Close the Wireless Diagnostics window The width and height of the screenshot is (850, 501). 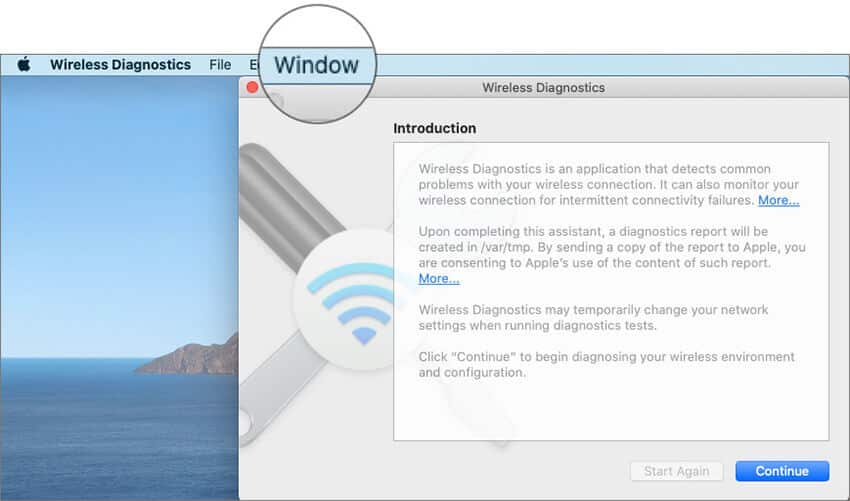pos(252,87)
